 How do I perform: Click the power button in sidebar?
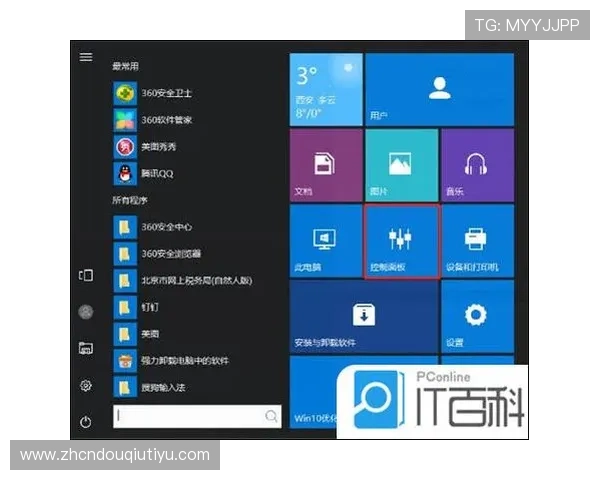click(x=86, y=422)
